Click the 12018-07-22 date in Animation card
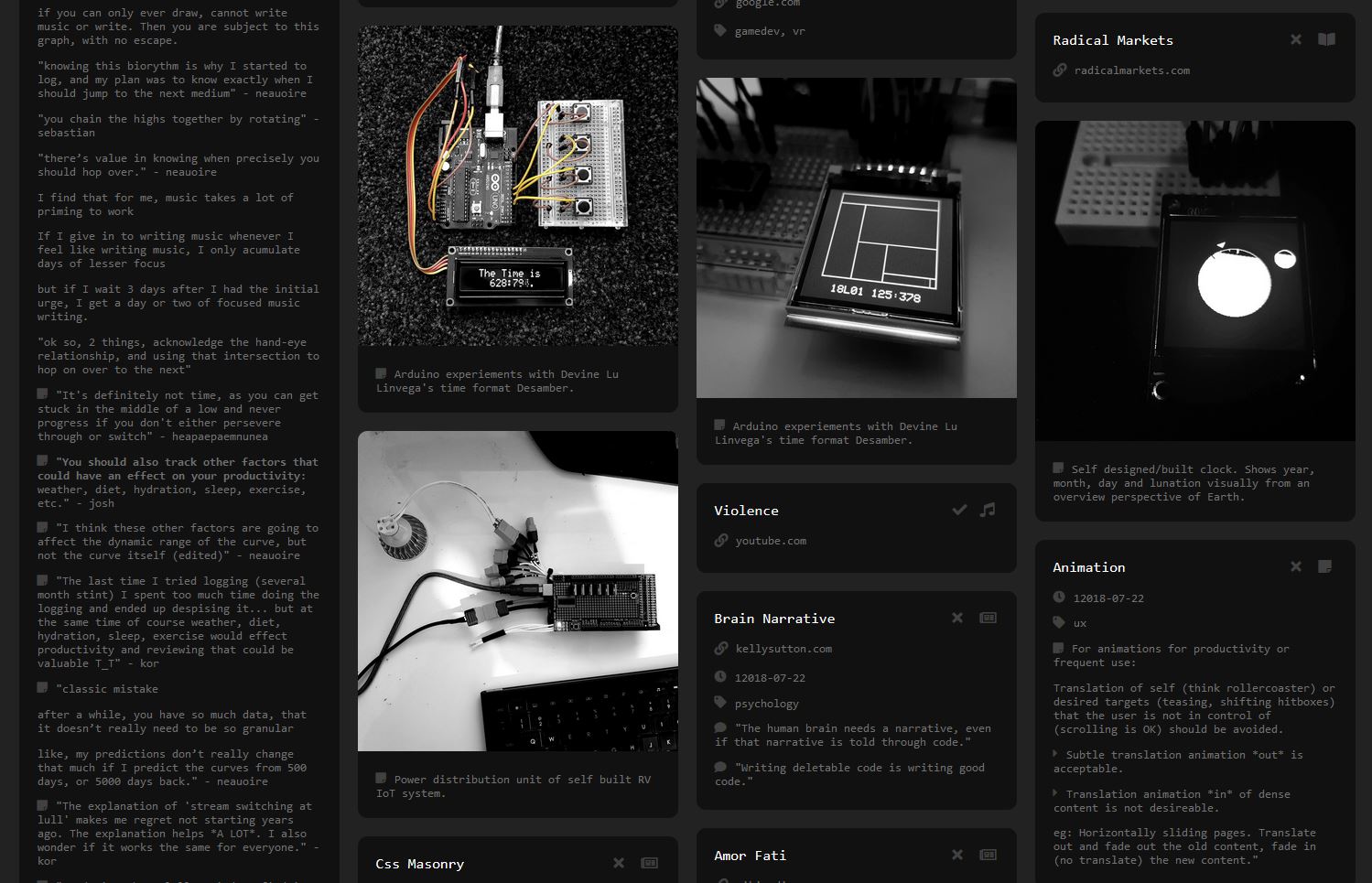The image size is (1372, 883). tap(1108, 598)
